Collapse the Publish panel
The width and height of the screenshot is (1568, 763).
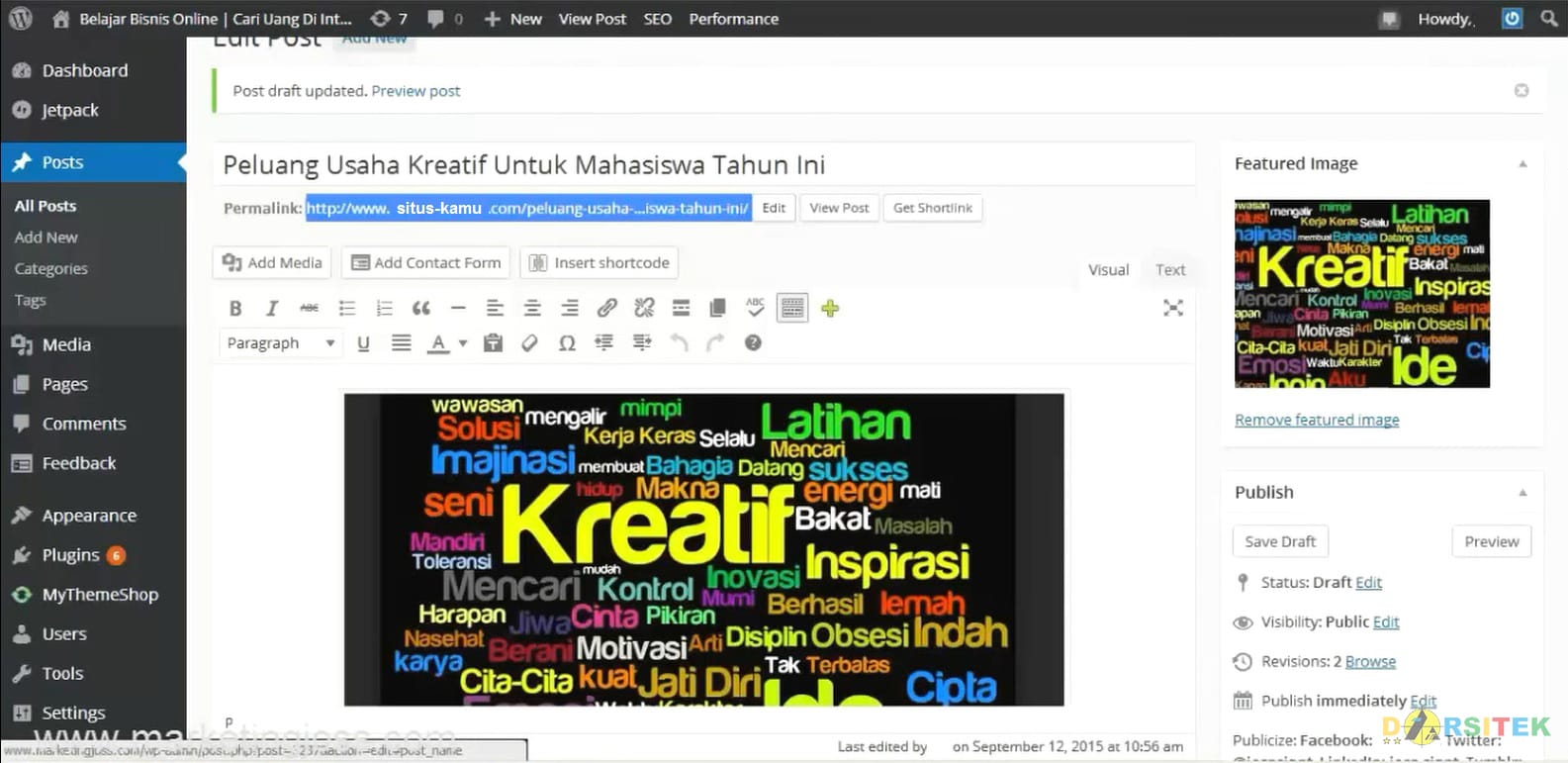[x=1522, y=493]
